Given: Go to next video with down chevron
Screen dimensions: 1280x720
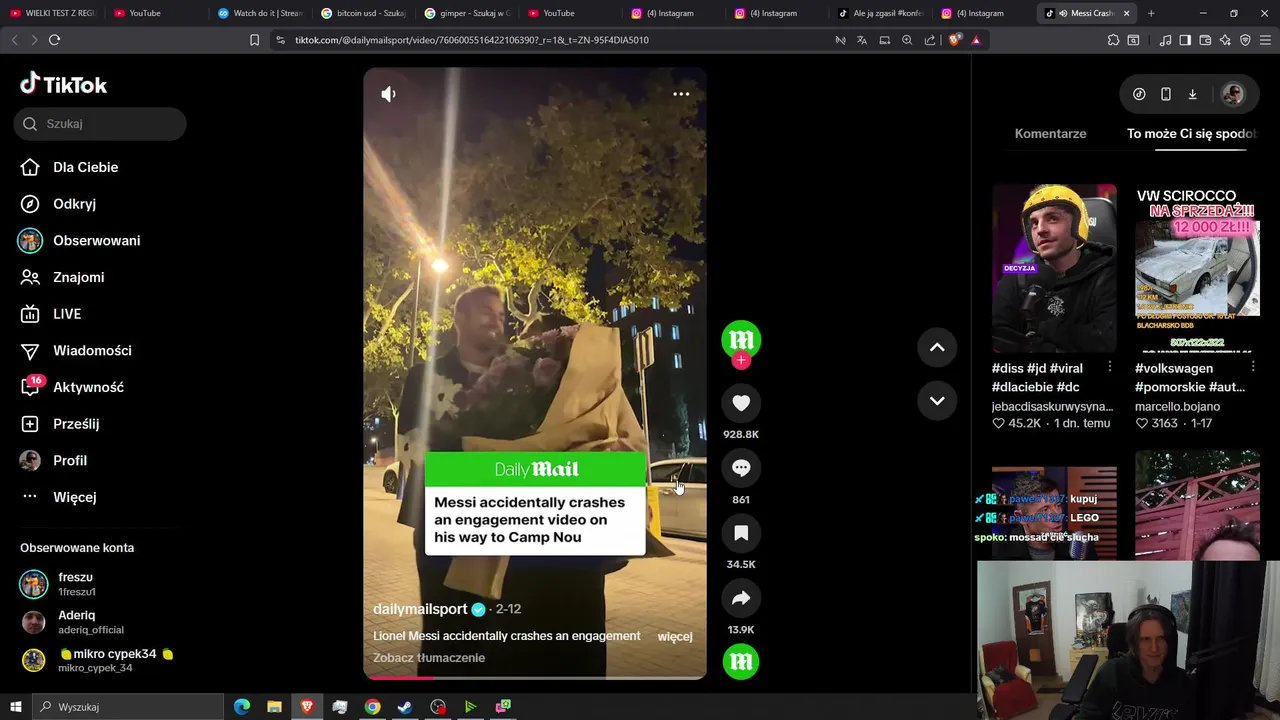Looking at the screenshot, I should [x=937, y=401].
